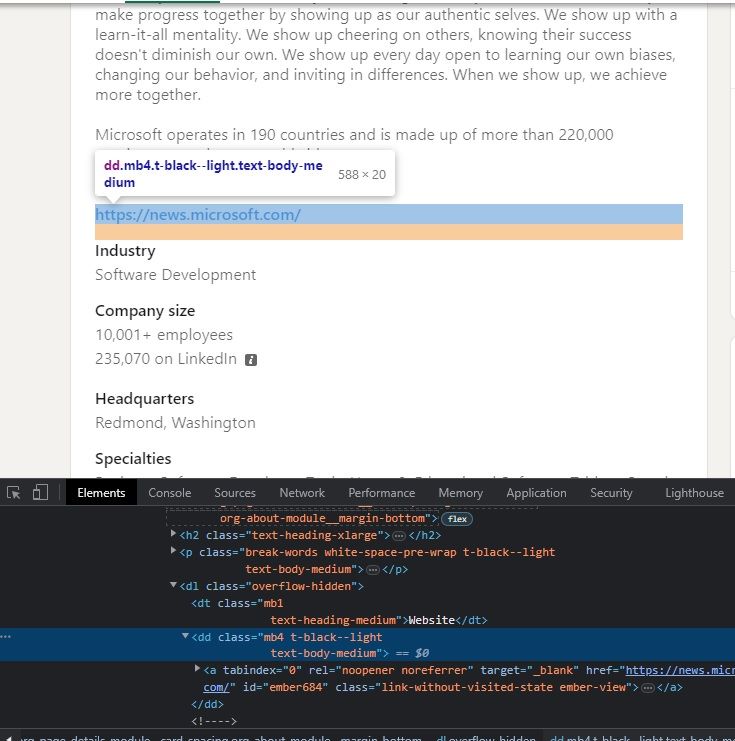
Task: Click the 10,001+ employees text
Action: pyautogui.click(x=164, y=335)
